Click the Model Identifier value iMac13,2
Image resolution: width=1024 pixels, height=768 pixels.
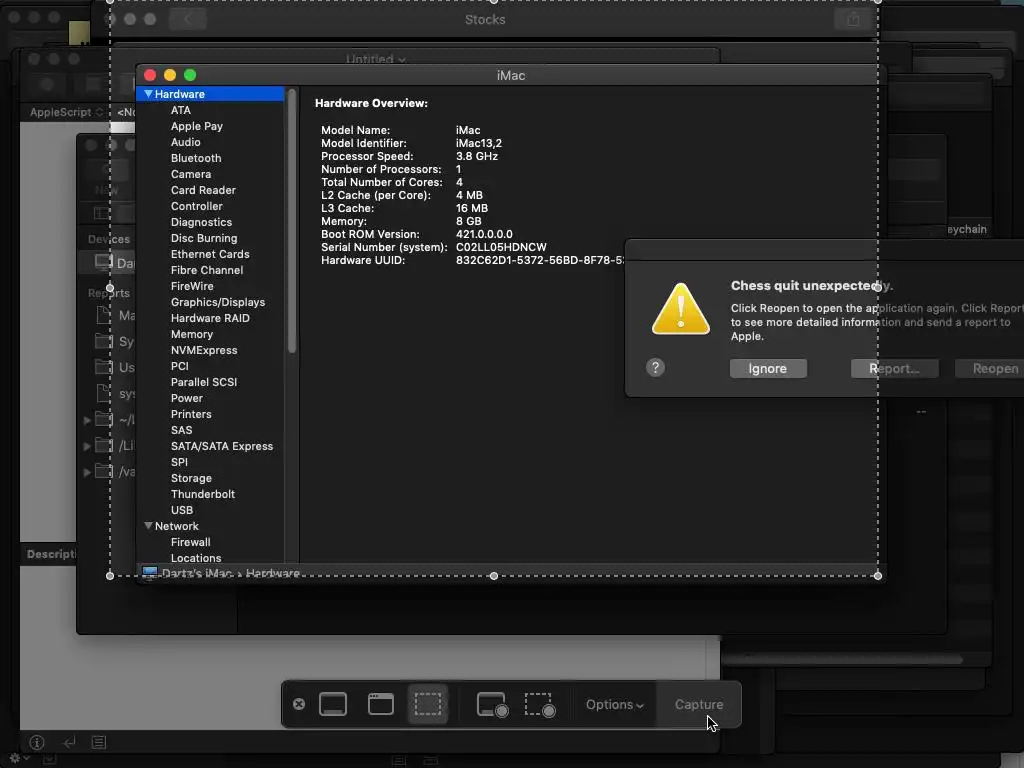(x=479, y=143)
